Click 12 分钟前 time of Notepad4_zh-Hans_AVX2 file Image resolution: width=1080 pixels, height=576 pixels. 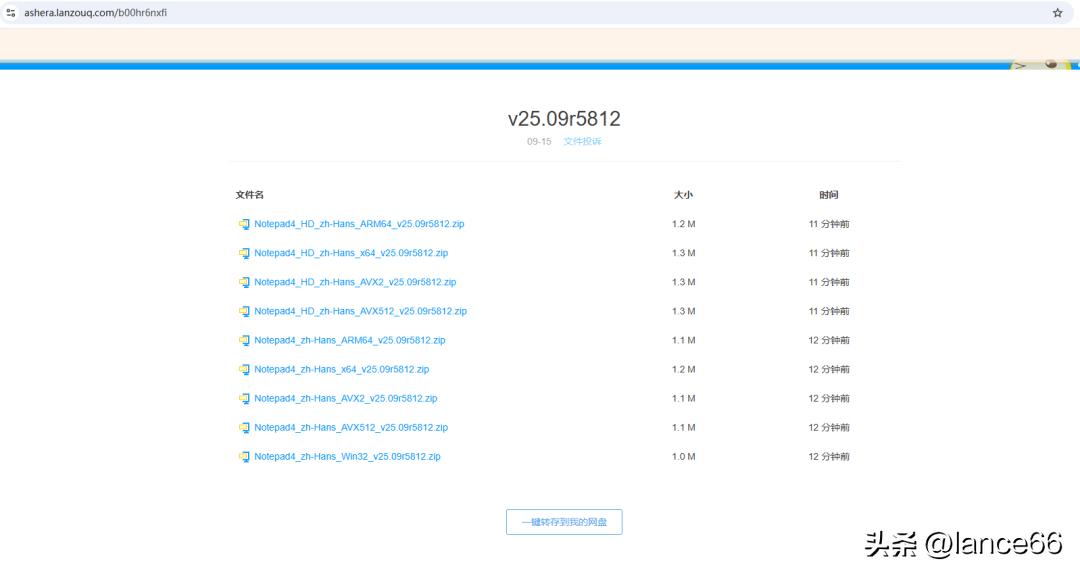829,398
